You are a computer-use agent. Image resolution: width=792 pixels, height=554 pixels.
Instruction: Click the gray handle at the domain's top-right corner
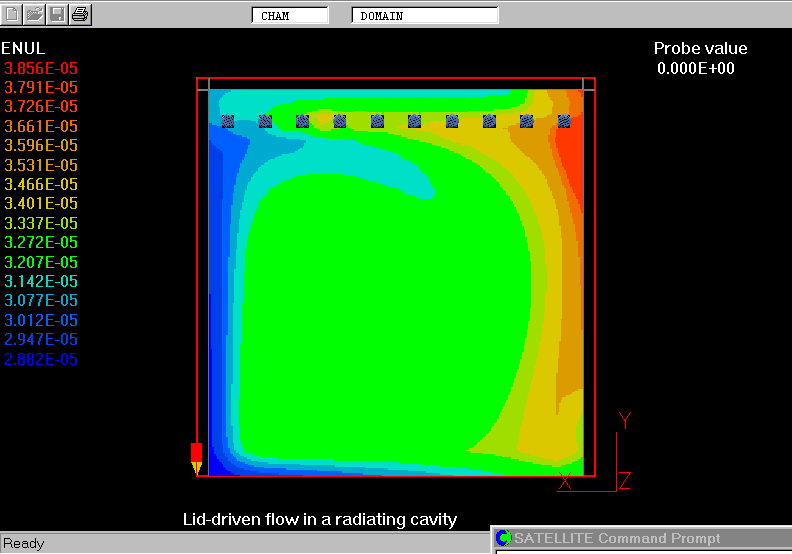tap(588, 85)
